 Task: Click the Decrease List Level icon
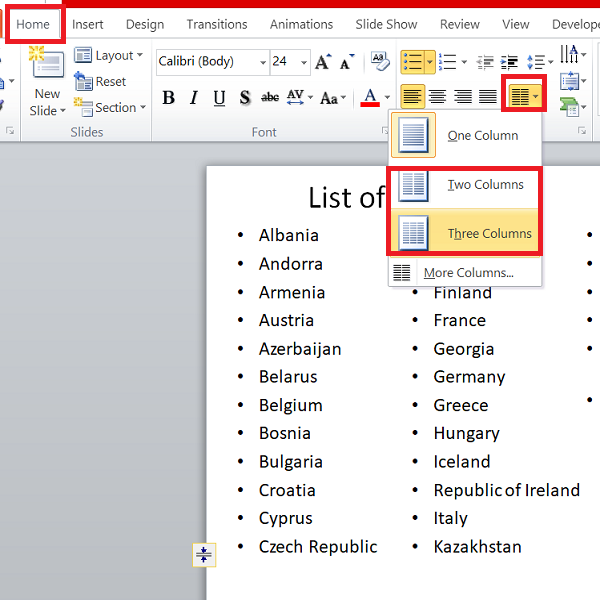(x=485, y=62)
